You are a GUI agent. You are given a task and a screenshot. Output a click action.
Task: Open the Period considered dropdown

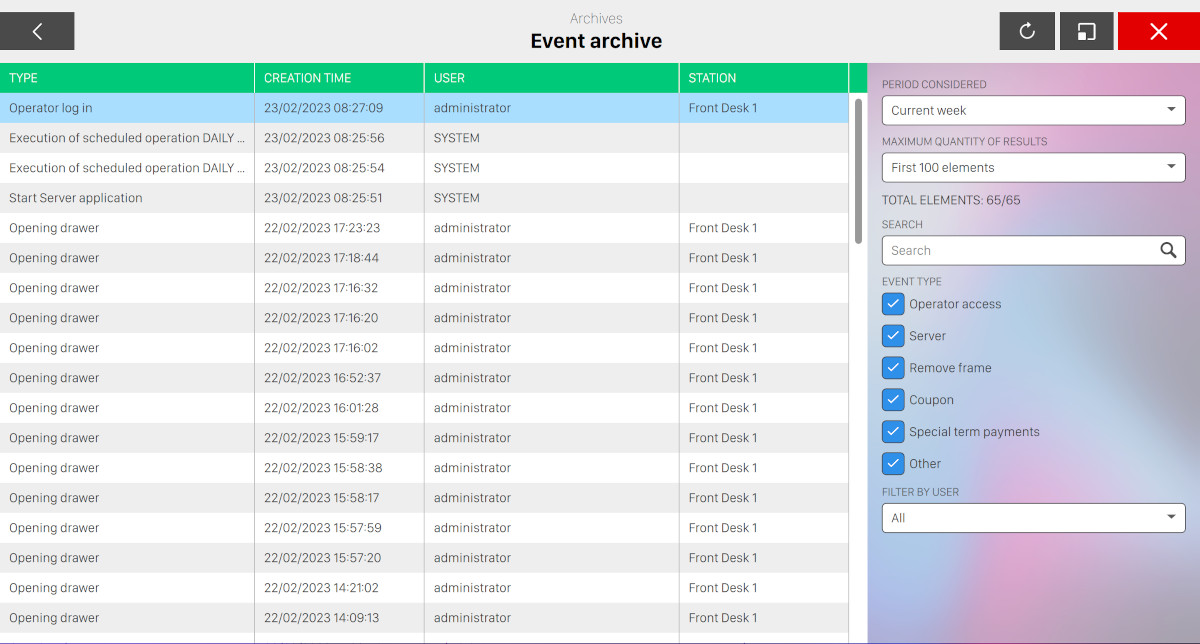1033,110
